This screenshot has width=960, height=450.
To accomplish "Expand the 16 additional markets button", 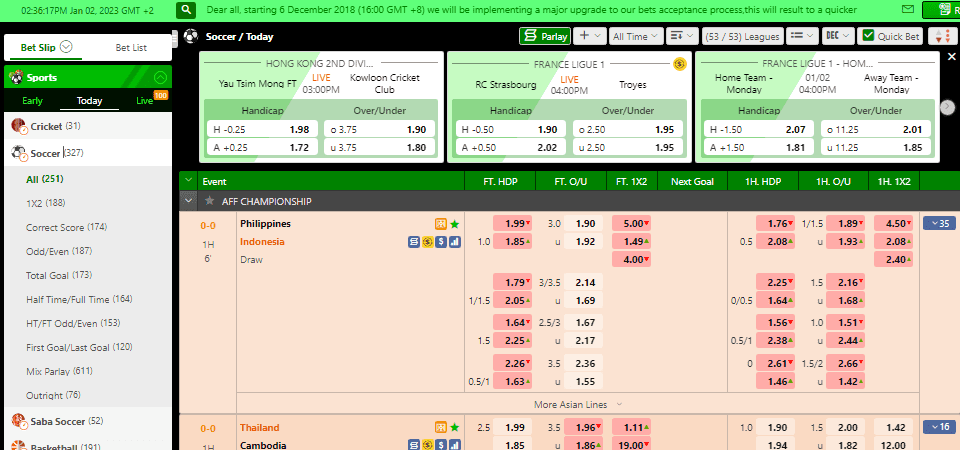I will (938, 427).
